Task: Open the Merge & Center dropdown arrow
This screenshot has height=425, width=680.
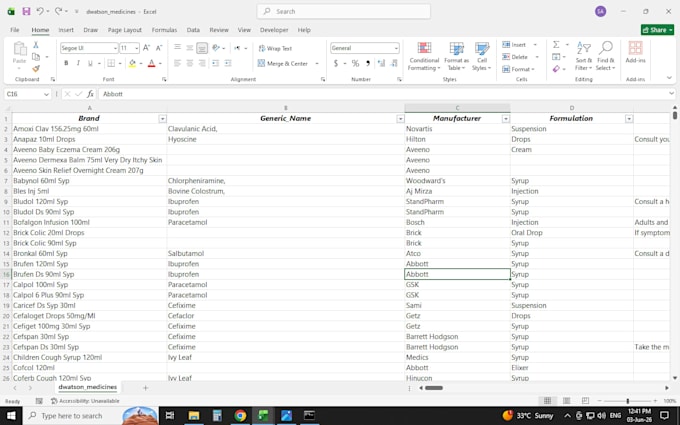Action: point(317,63)
